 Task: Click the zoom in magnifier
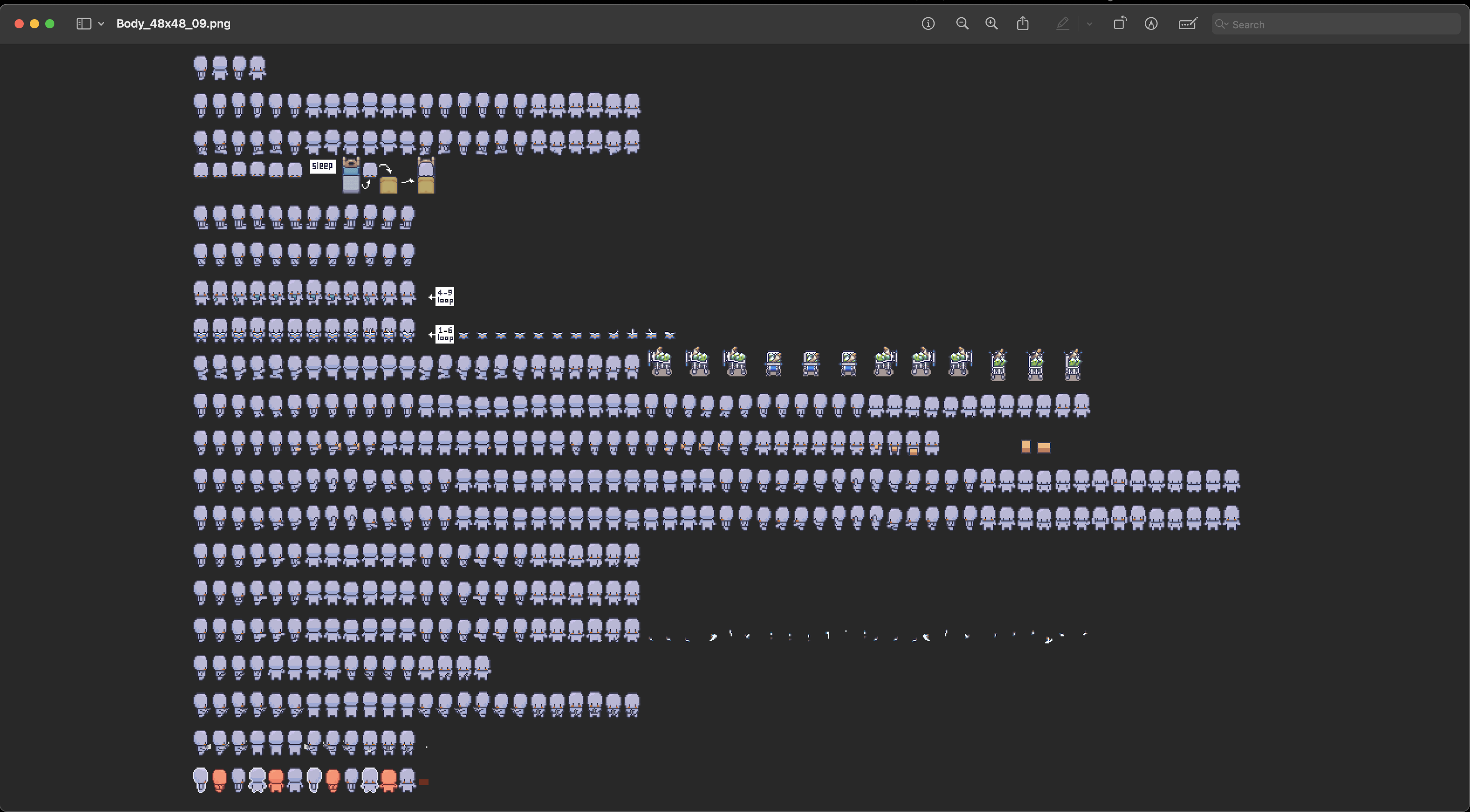(x=991, y=23)
